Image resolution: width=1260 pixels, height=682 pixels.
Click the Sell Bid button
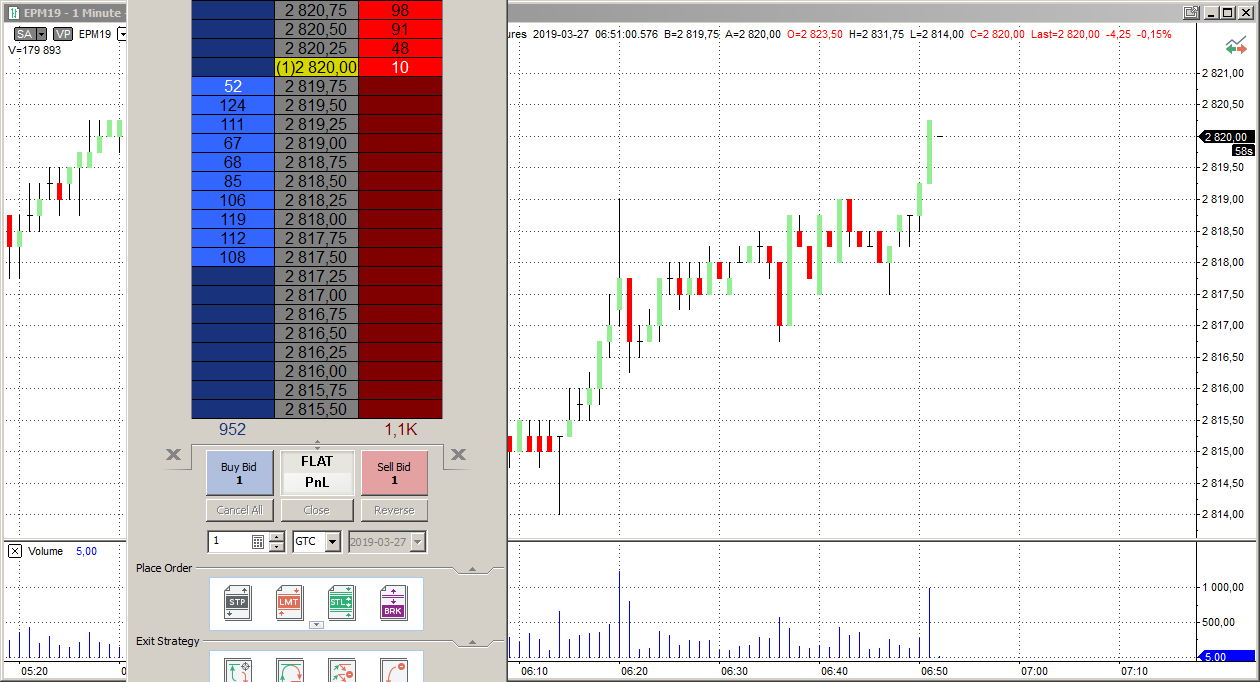point(394,473)
